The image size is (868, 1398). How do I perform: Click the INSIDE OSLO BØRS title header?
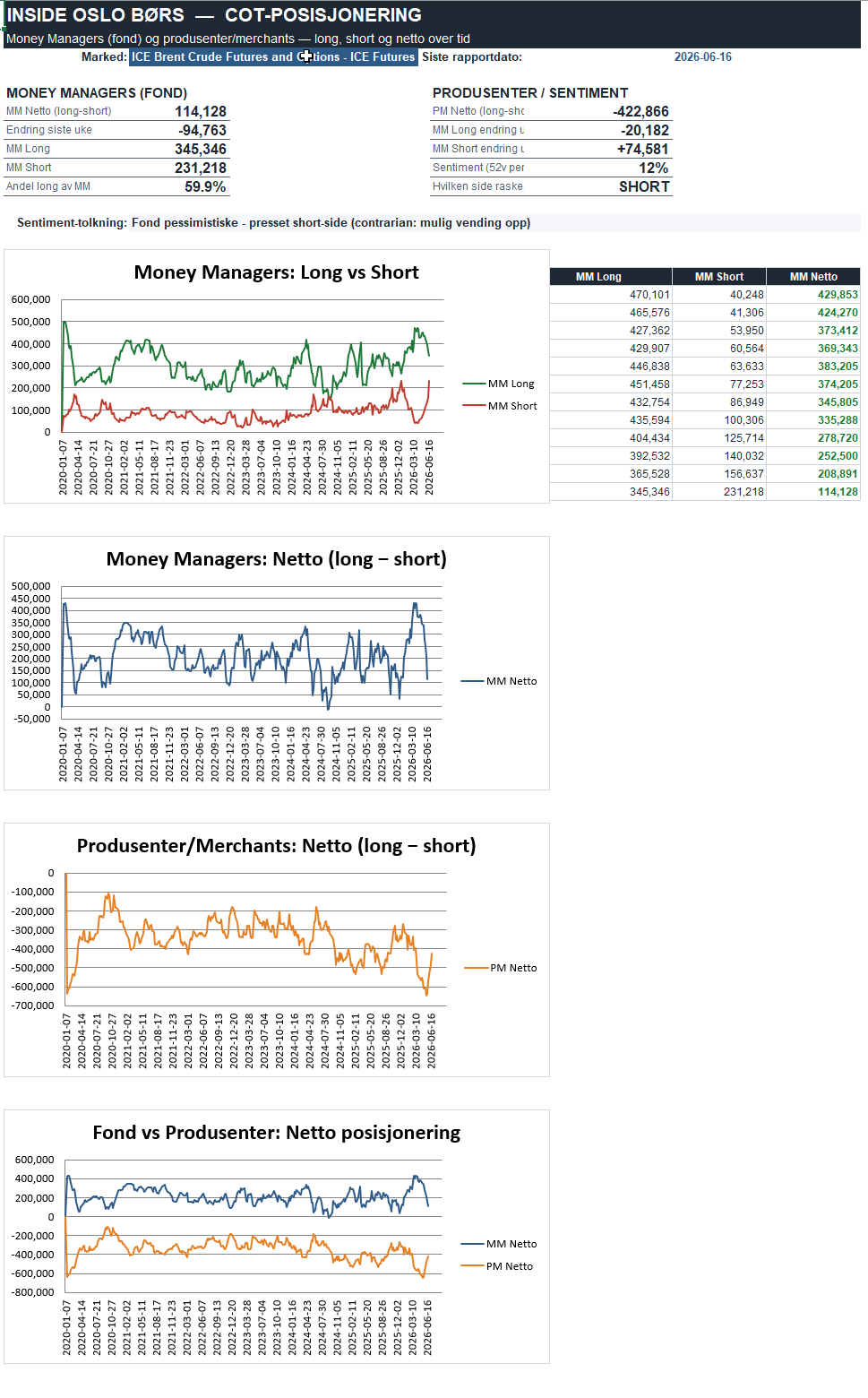point(214,15)
